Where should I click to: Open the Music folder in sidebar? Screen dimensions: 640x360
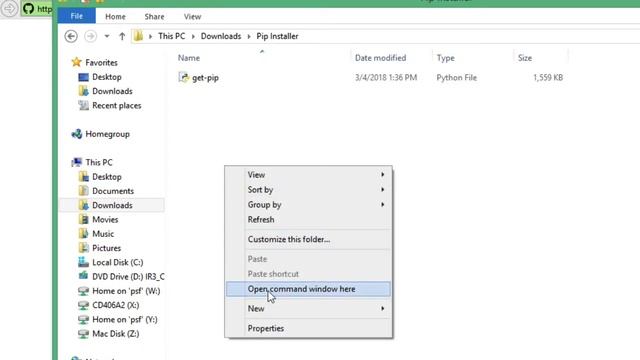pyautogui.click(x=103, y=234)
